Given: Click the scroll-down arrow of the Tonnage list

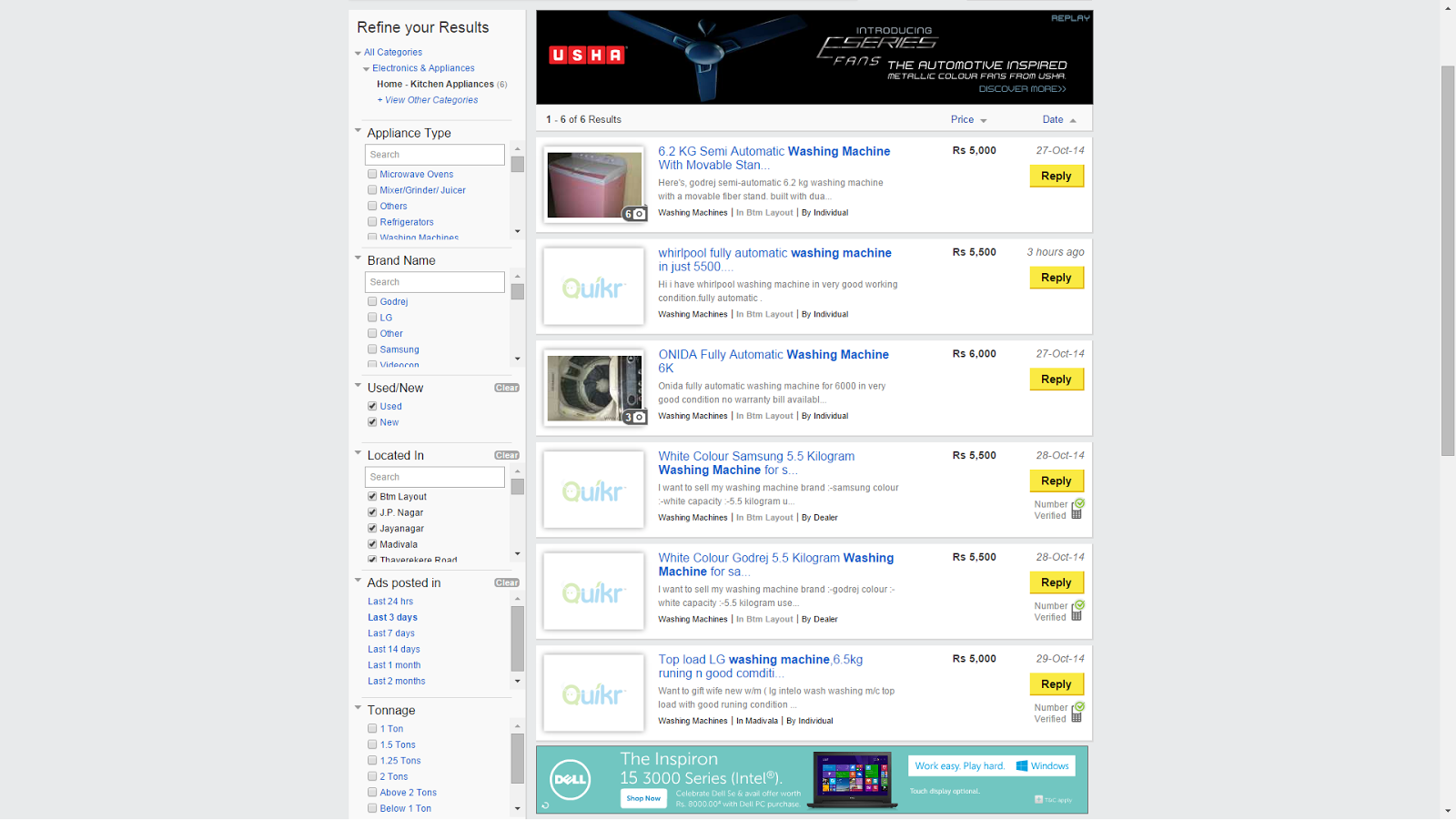Looking at the screenshot, I should (x=518, y=808).
